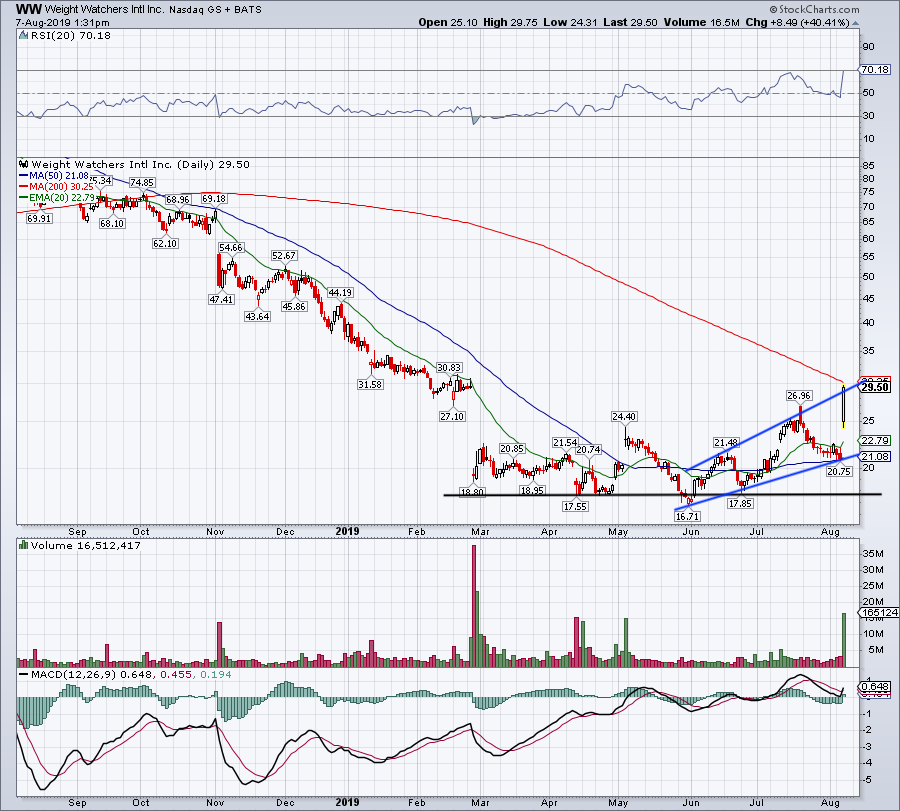Click the Last 29.50 header value

pyautogui.click(x=630, y=22)
